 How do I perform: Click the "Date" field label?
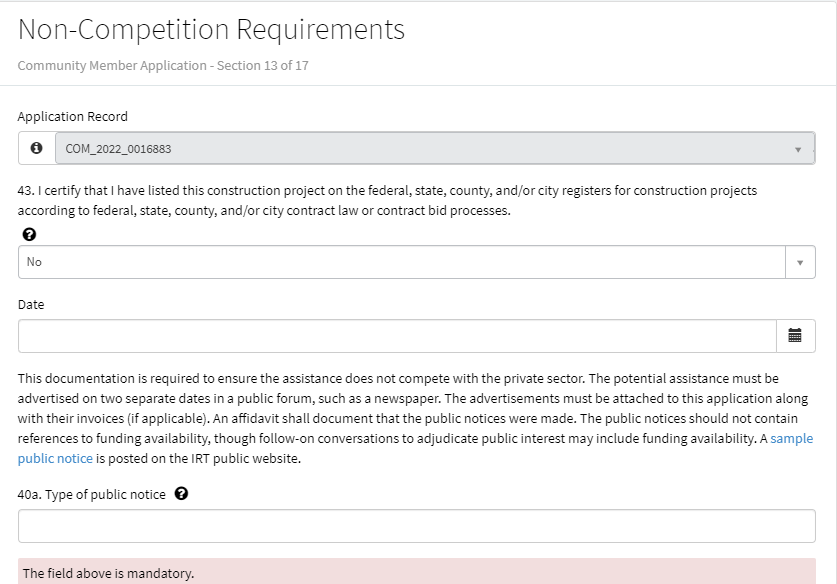(x=31, y=304)
